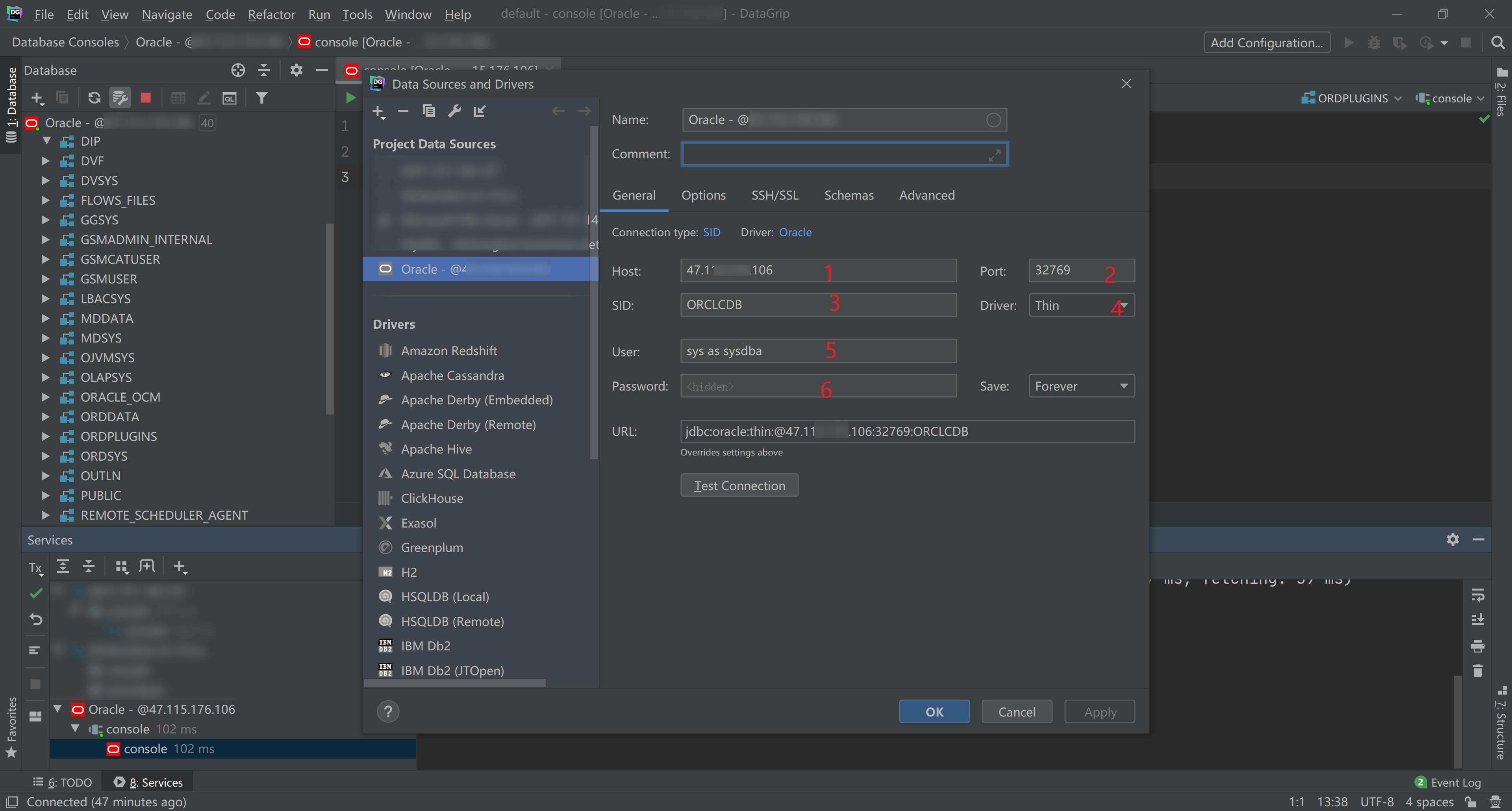
Task: Open data source properties in Database toolbar
Action: (120, 98)
